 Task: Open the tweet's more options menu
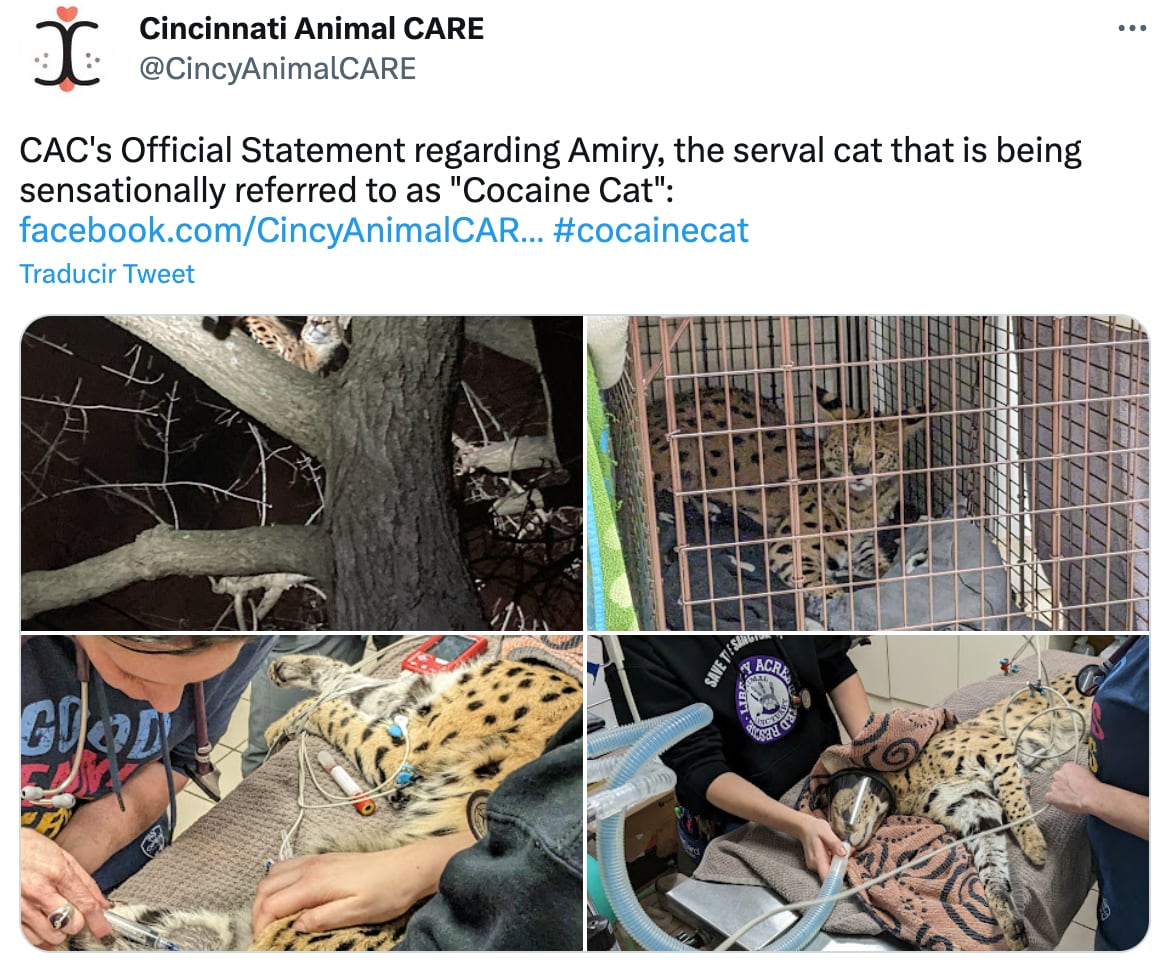tap(1131, 30)
